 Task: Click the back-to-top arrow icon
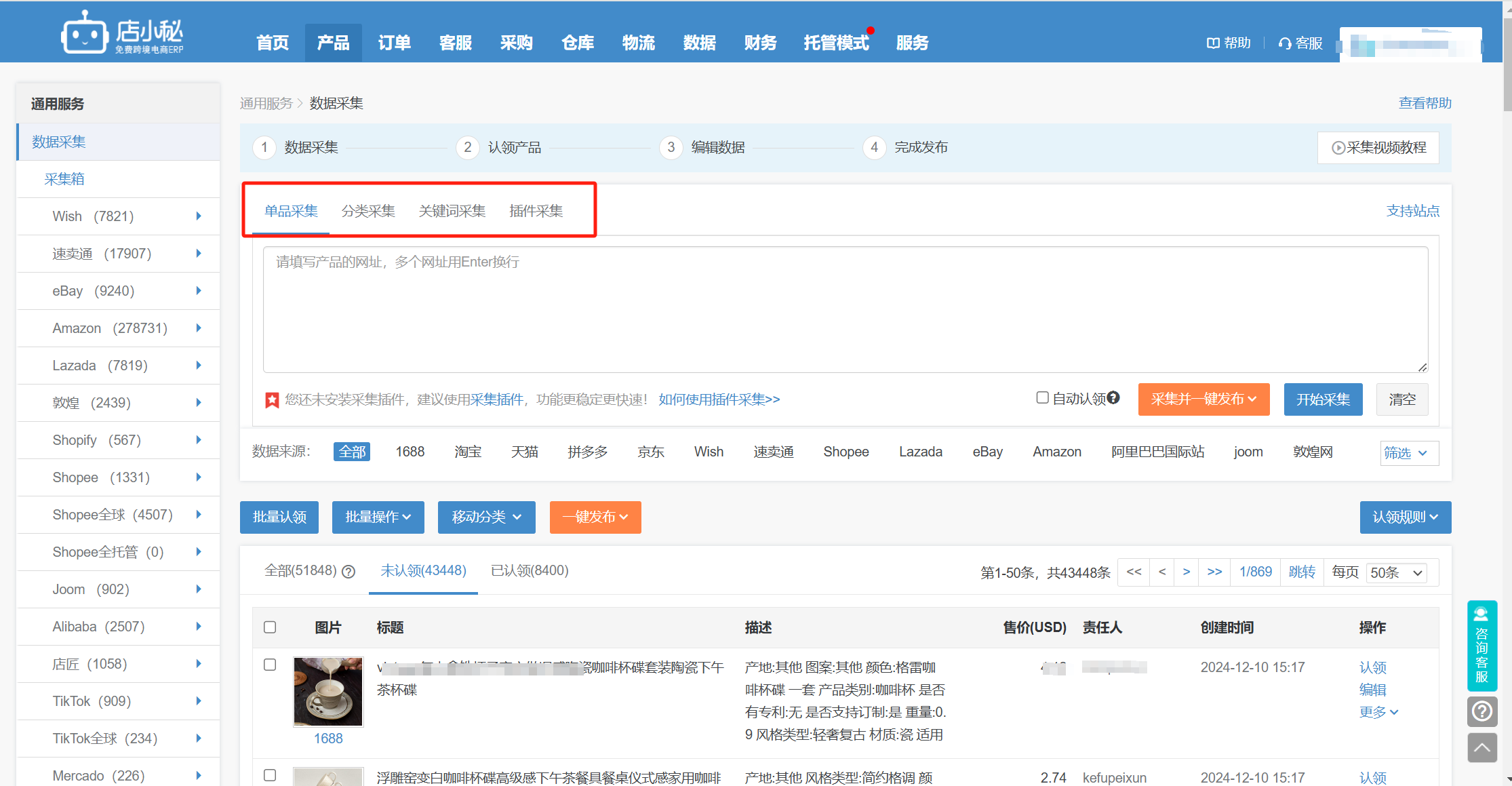[1482, 747]
